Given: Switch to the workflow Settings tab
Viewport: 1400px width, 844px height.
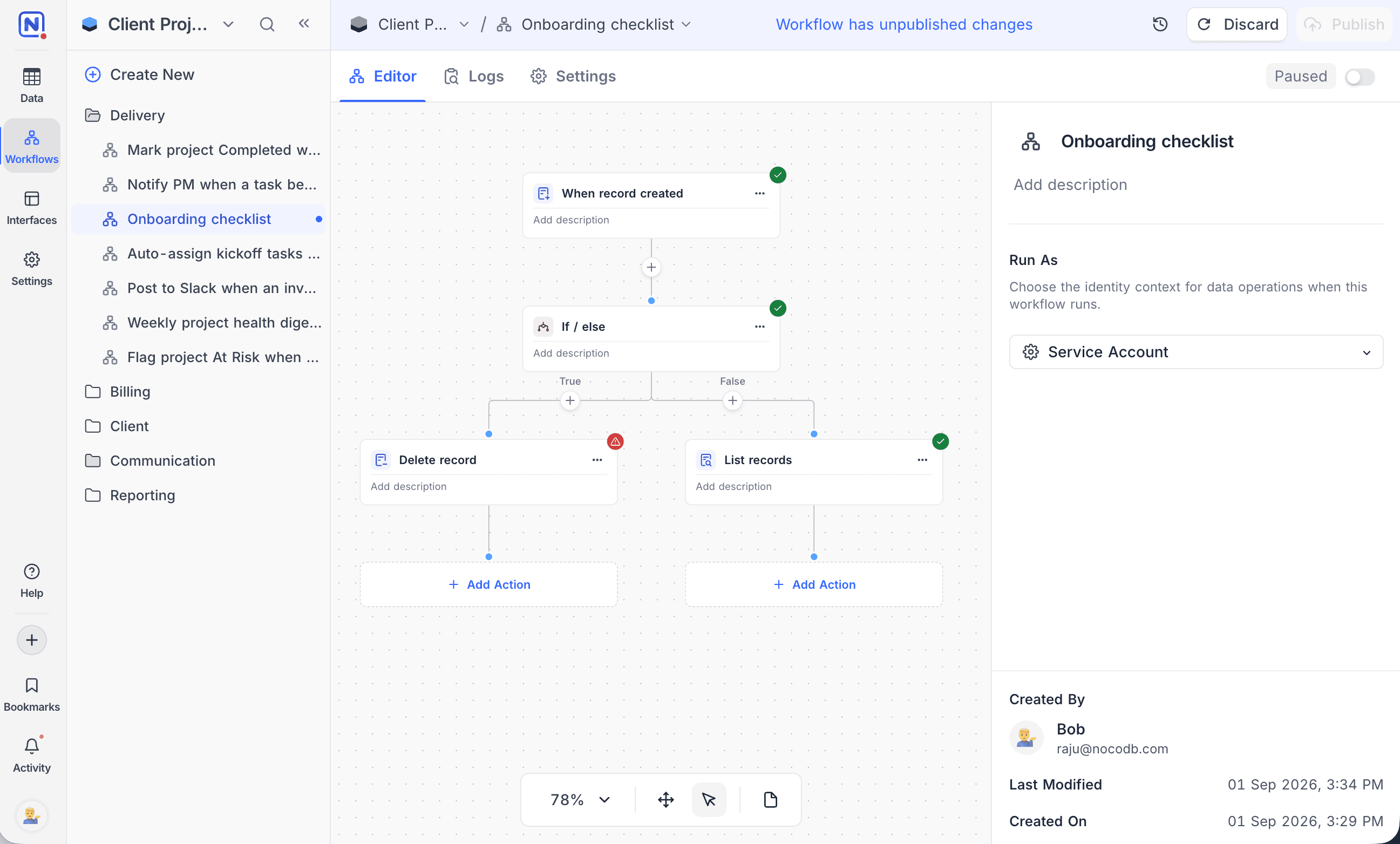Looking at the screenshot, I should point(573,76).
